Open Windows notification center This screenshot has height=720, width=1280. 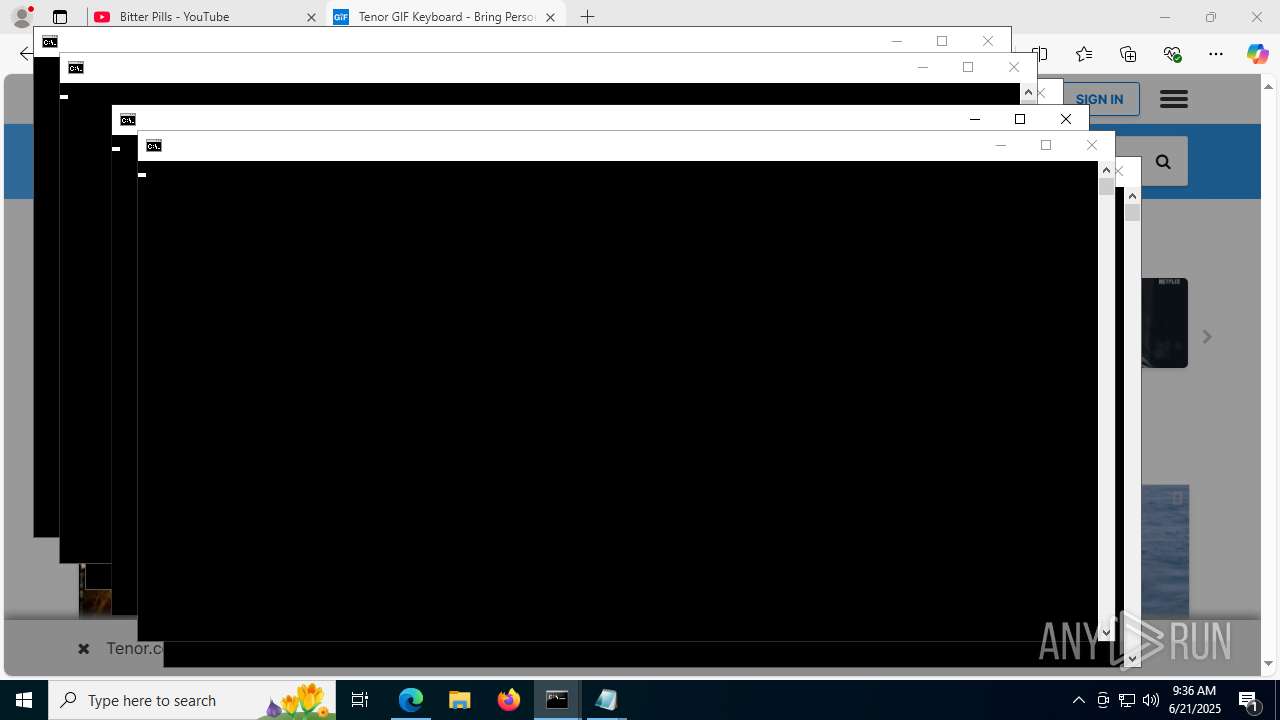pos(1249,700)
